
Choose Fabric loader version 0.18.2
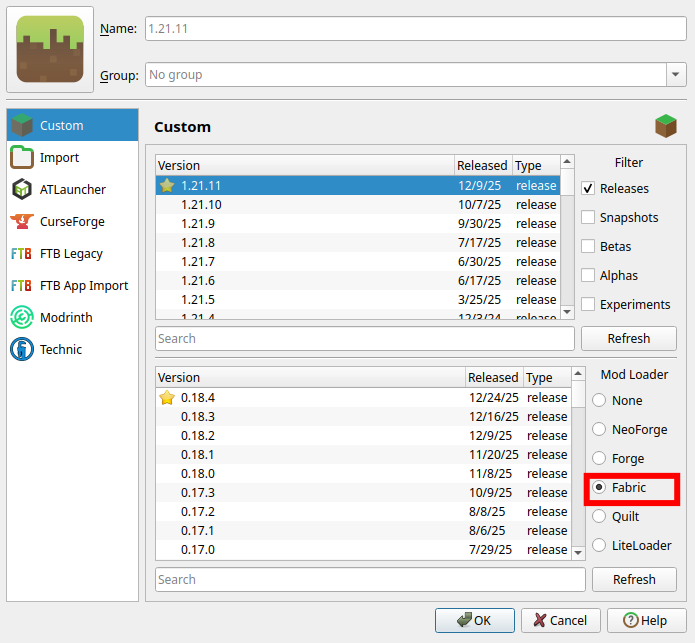[198, 436]
